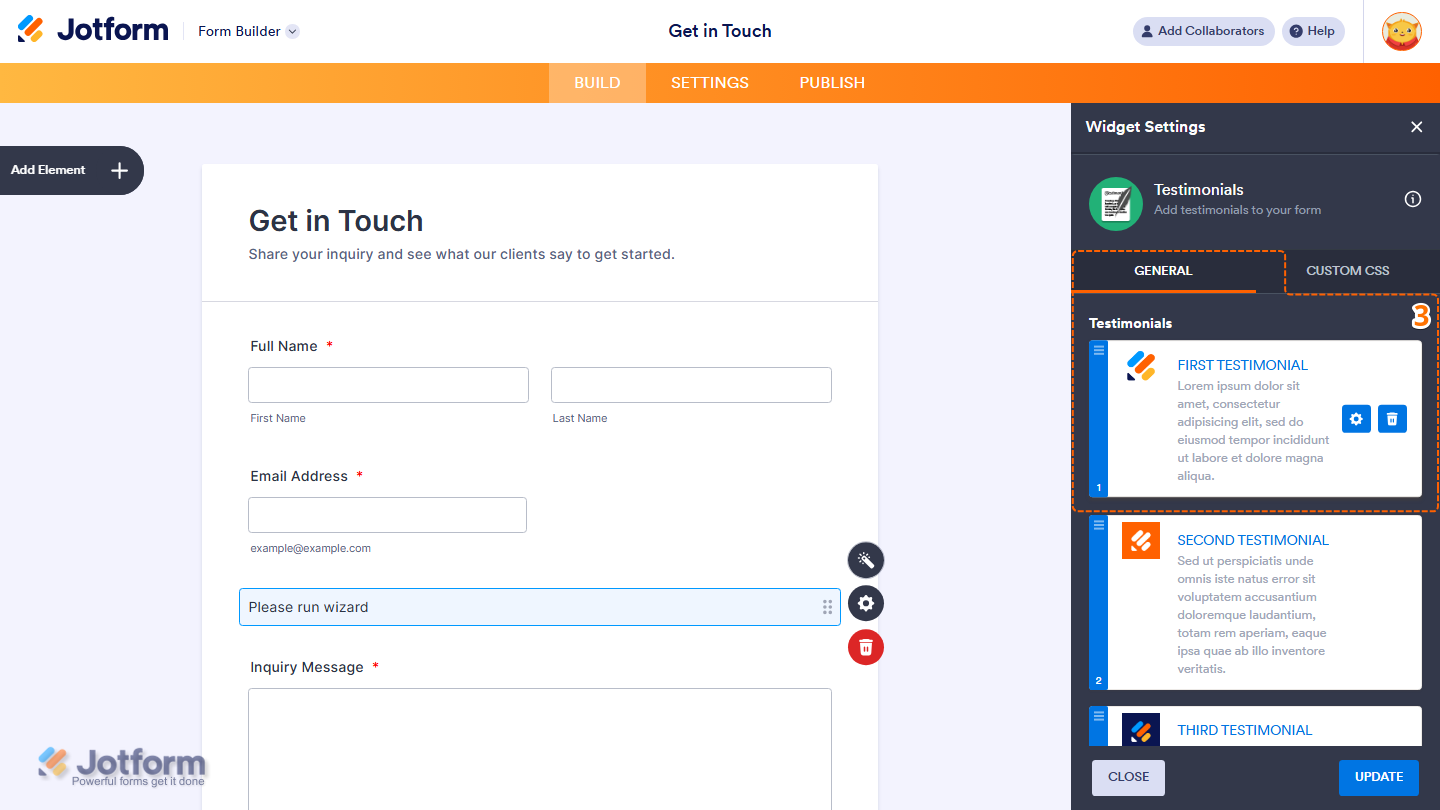Focus the Last Name input box
This screenshot has width=1440, height=810.
click(x=691, y=385)
